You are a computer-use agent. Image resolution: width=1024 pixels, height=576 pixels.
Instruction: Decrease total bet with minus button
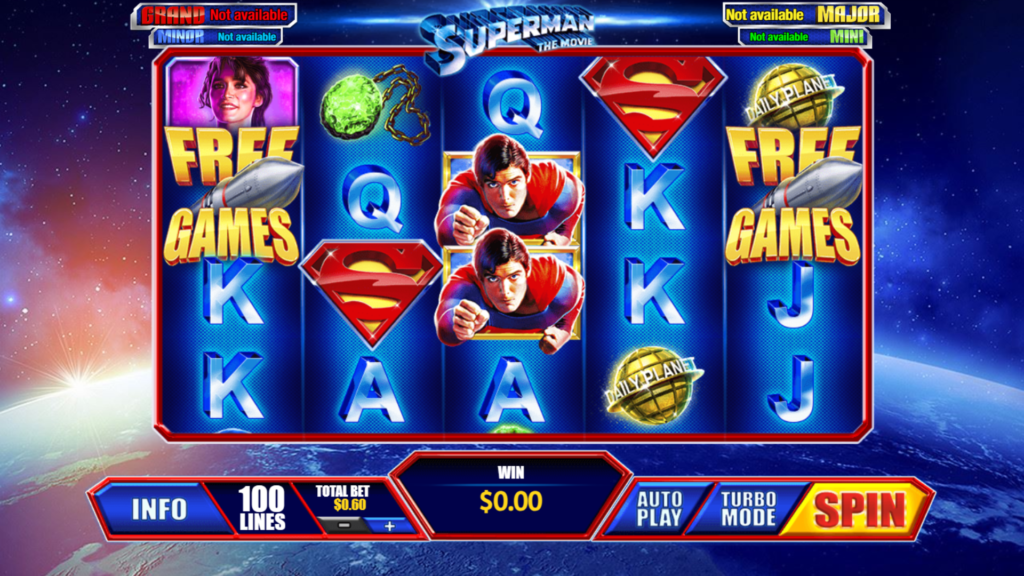pyautogui.click(x=344, y=525)
